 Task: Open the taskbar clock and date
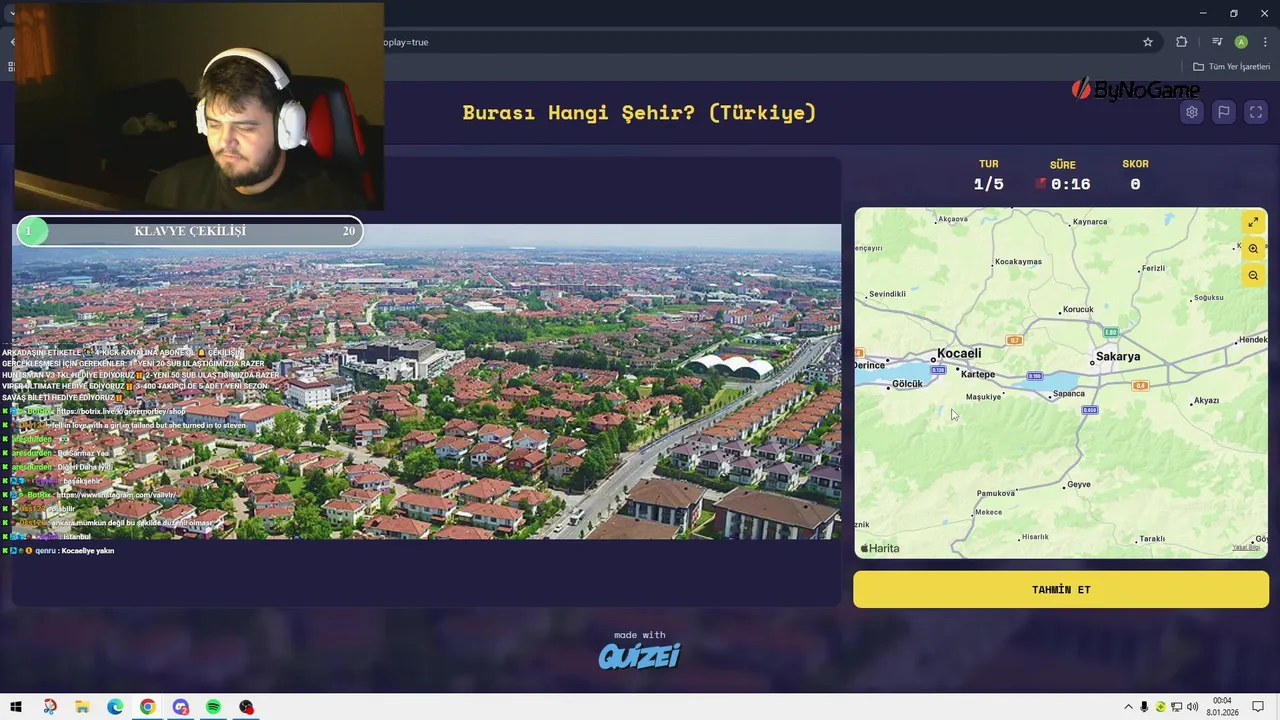pos(1223,707)
